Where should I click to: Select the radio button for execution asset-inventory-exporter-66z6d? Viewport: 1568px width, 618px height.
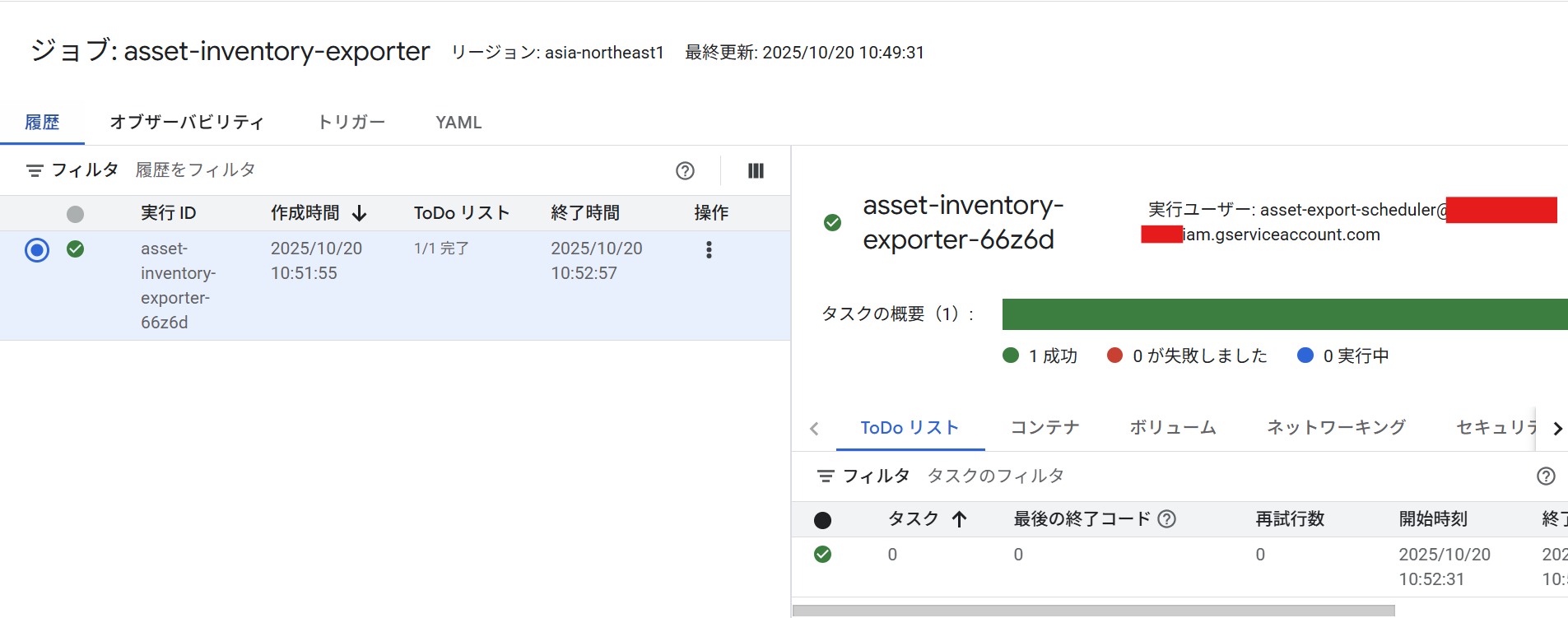37,249
